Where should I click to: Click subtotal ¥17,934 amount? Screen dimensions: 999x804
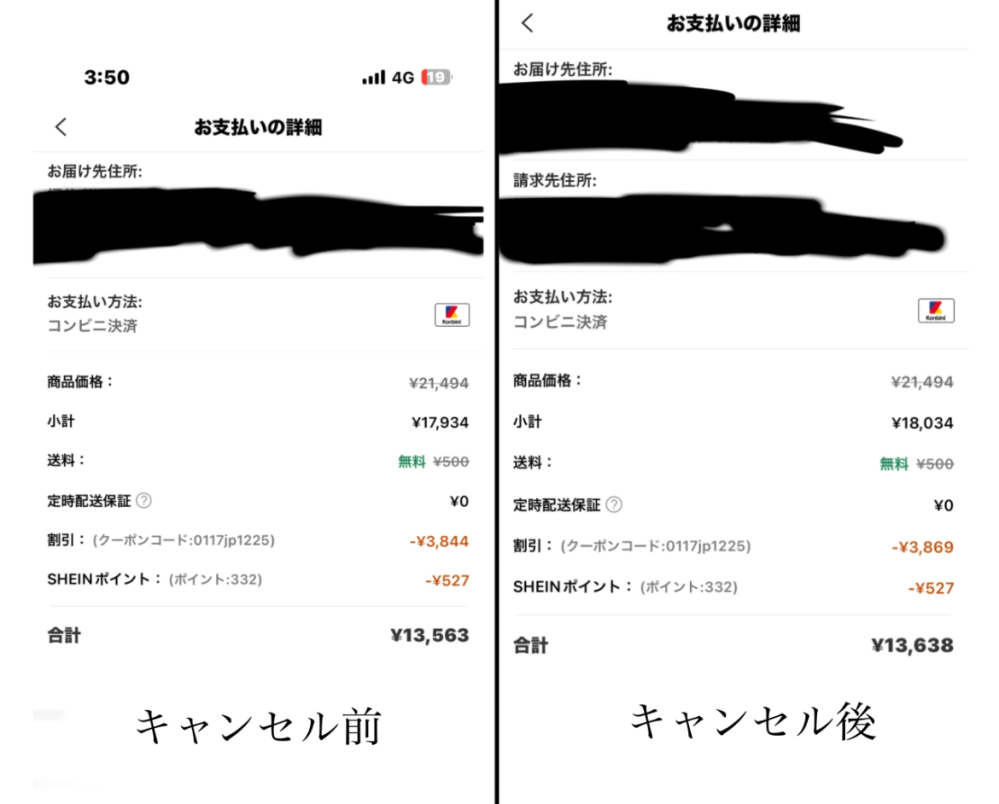[x=440, y=422]
